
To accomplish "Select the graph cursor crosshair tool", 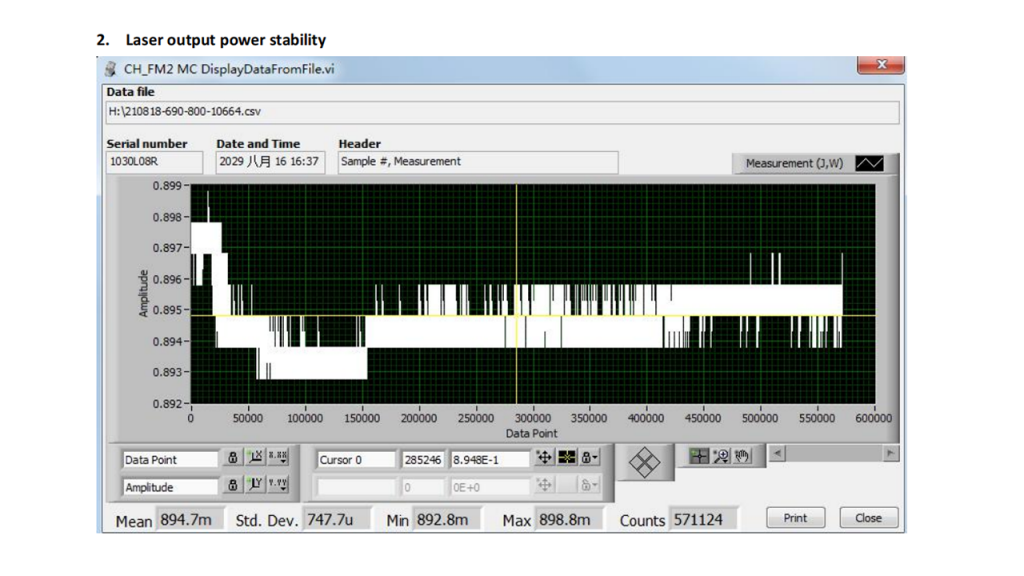I will click(699, 456).
